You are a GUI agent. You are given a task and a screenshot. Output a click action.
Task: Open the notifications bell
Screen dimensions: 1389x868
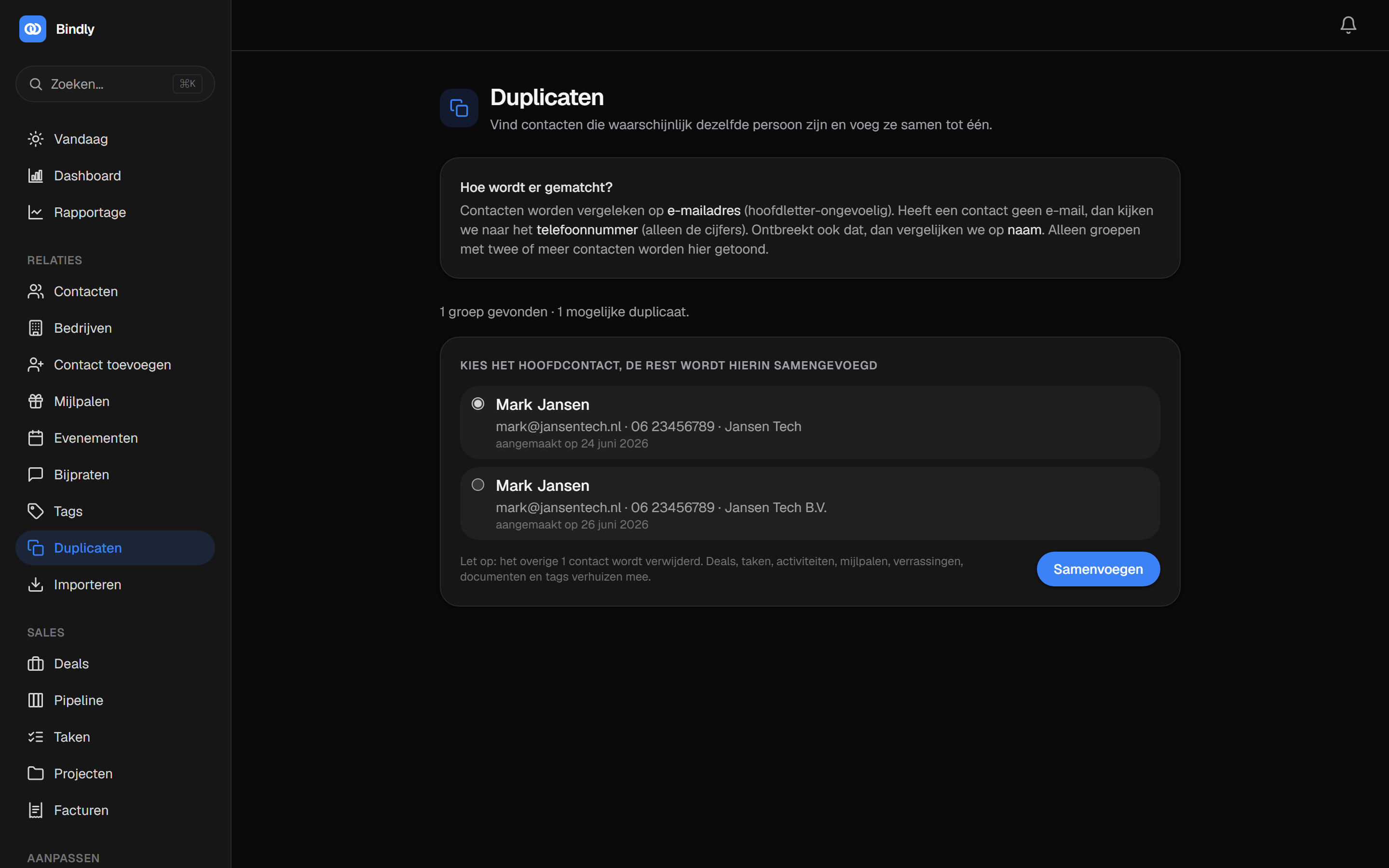coord(1348,25)
